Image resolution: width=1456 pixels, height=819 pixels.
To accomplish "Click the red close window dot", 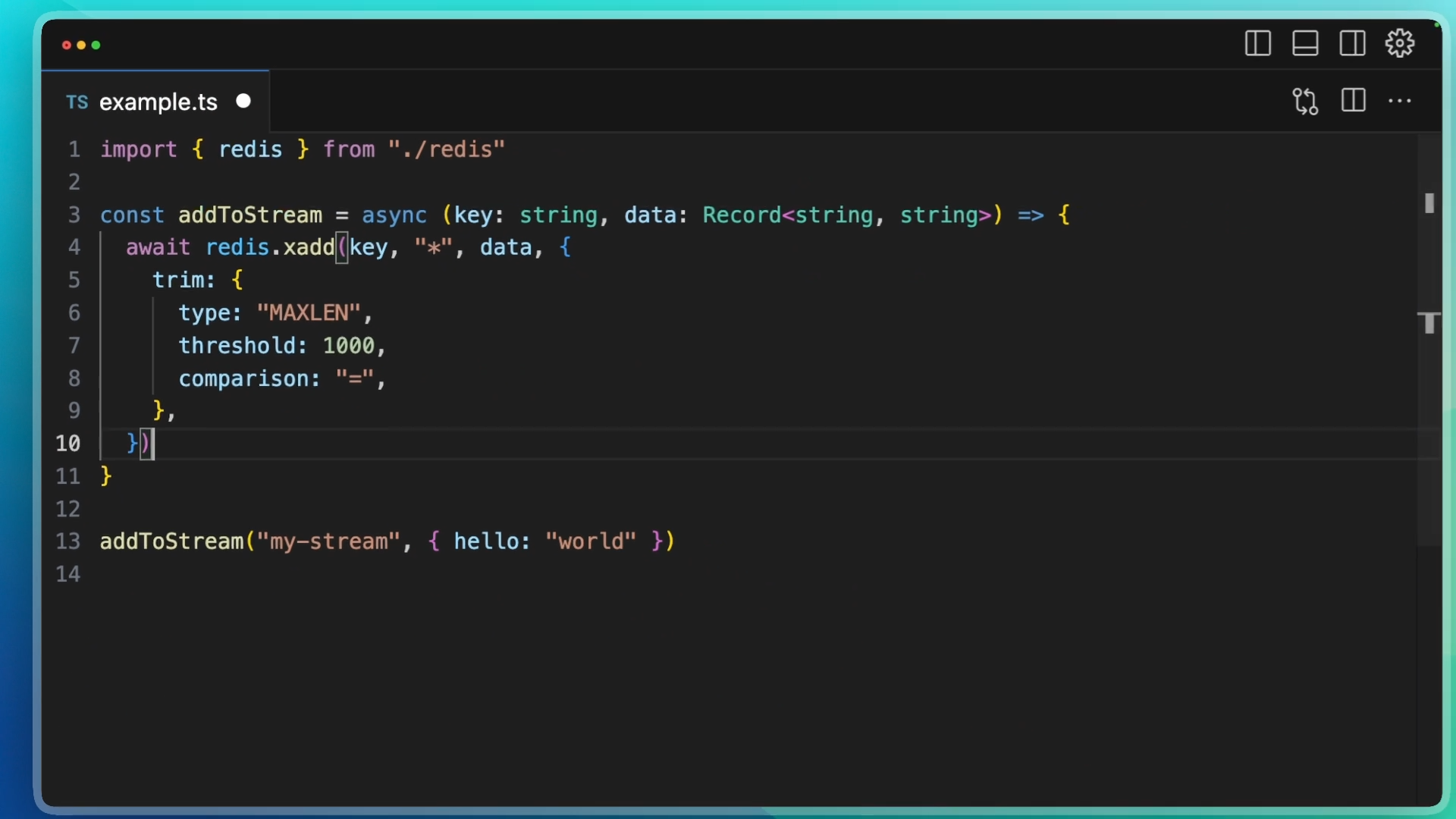I will click(x=67, y=45).
